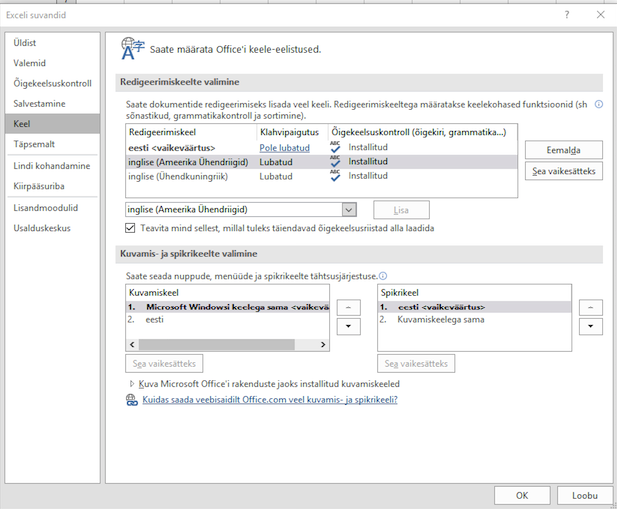The height and width of the screenshot is (509, 617).
Task: Click Lubatud in the inglise (Ühendkuningriik) row
Action: 276,176
